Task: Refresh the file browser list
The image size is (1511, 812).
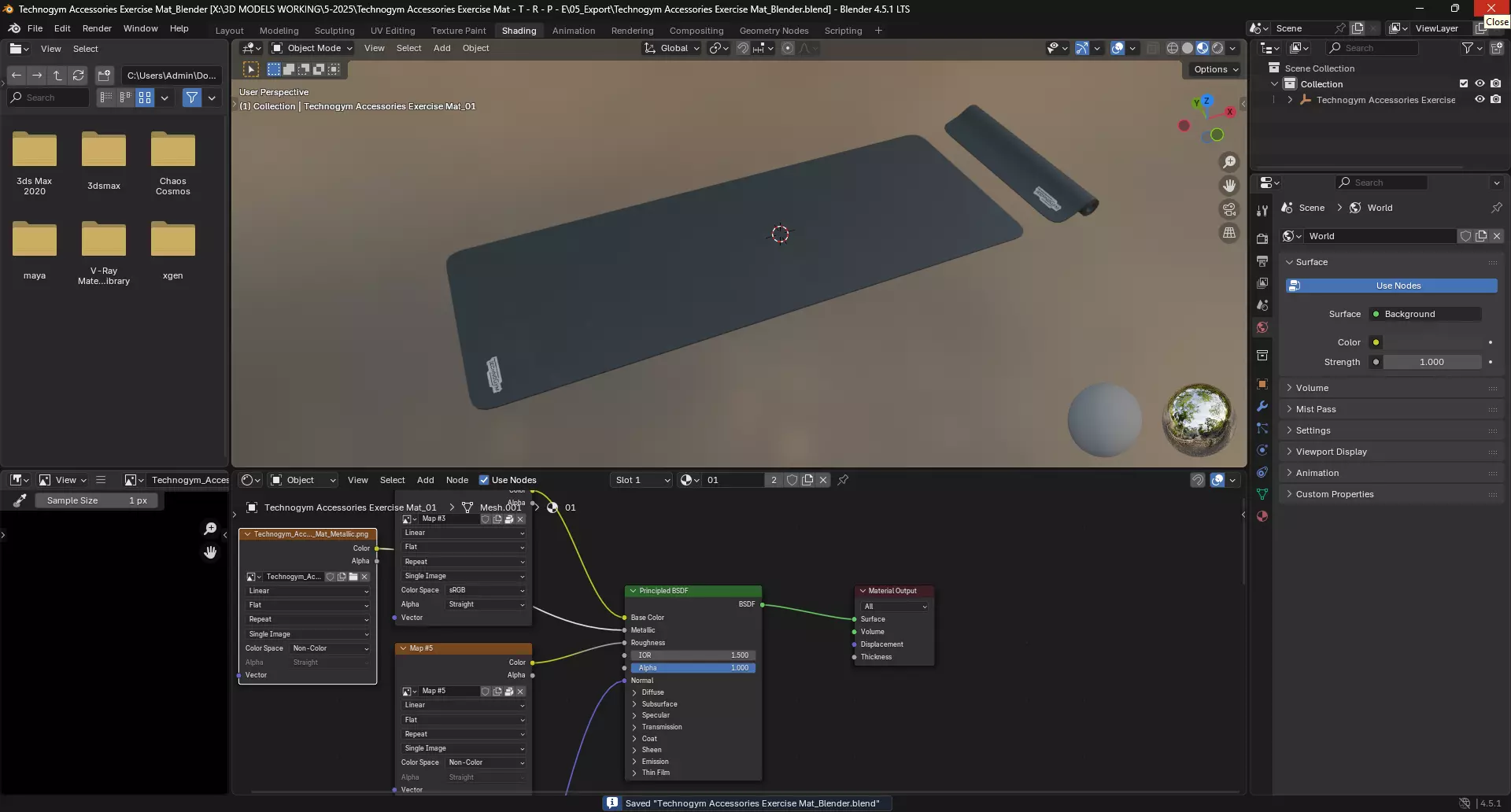Action: (78, 76)
